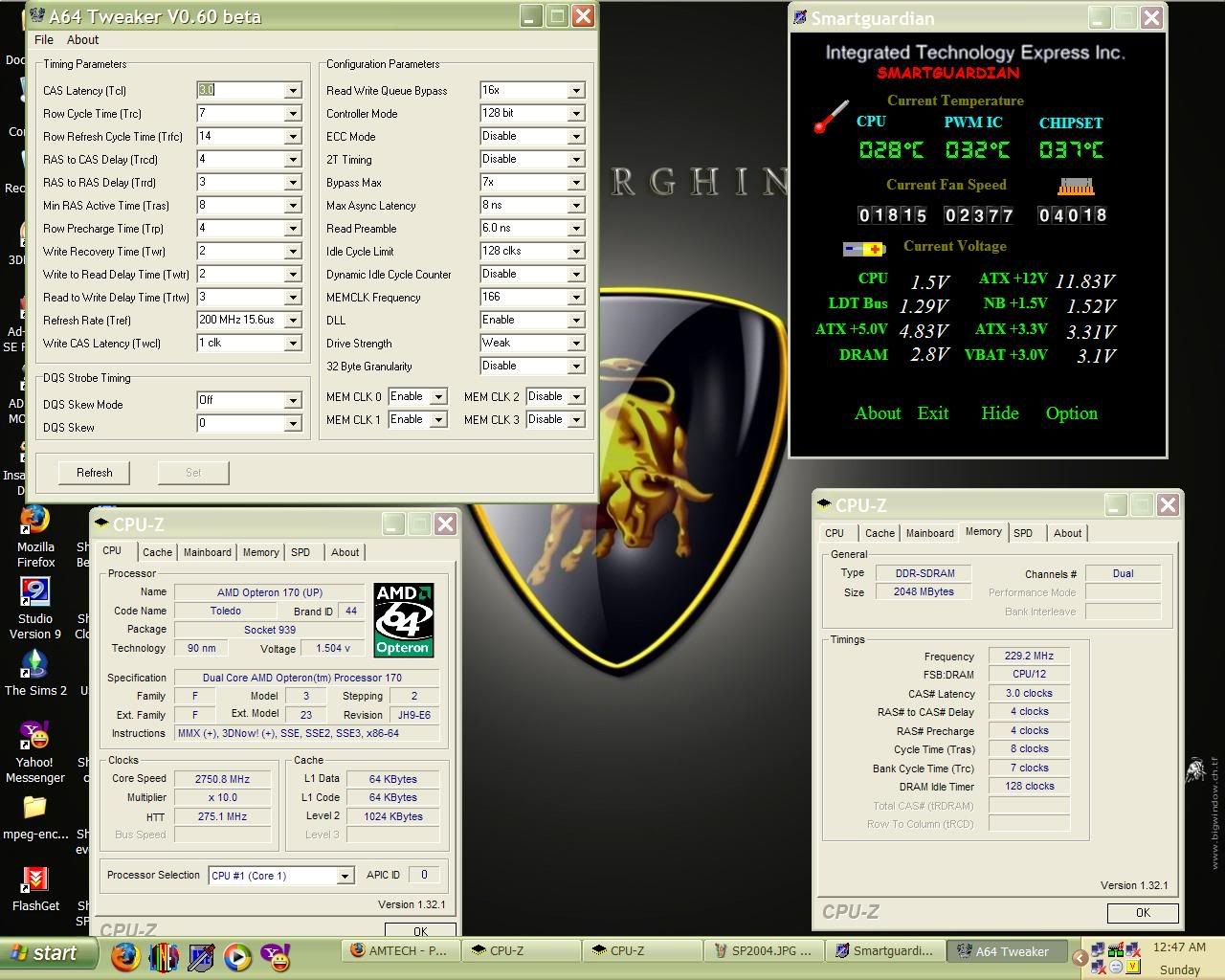Screen dimensions: 1225x980
Task: Click the Yahoo smiley icon in system tray
Action: pos(1116,967)
